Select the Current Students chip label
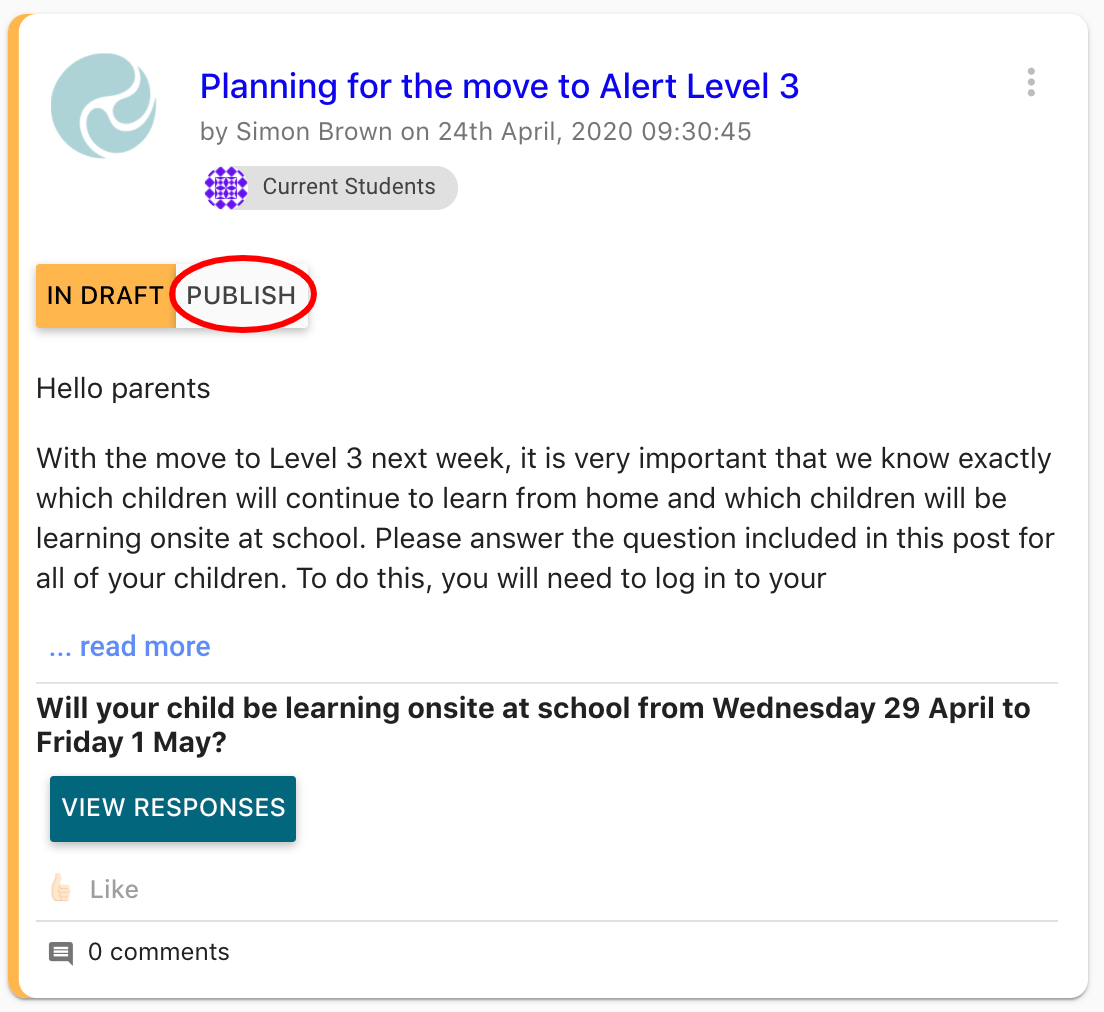The height and width of the screenshot is (1012, 1104). [349, 187]
